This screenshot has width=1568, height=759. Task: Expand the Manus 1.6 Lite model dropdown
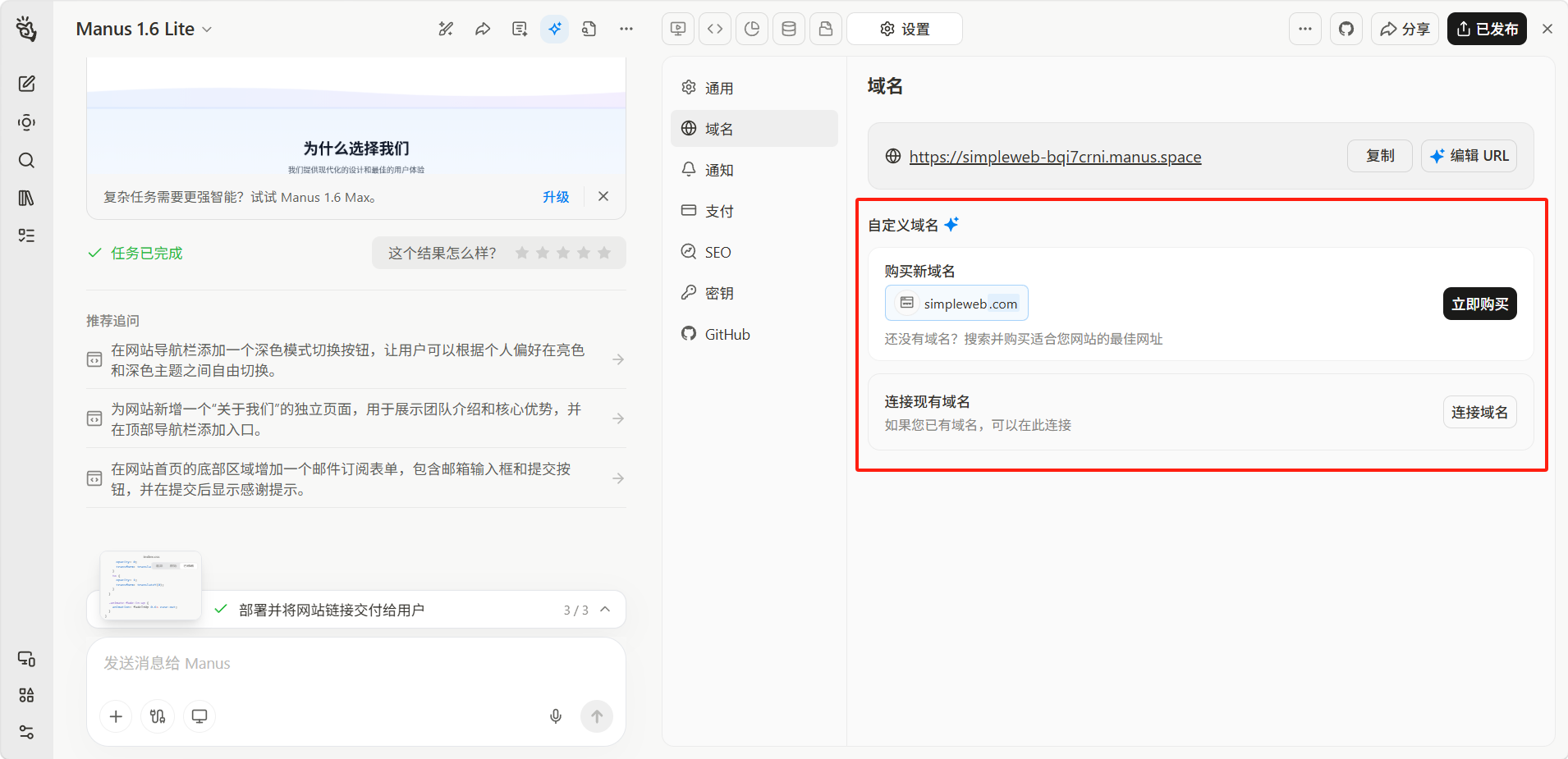click(144, 29)
